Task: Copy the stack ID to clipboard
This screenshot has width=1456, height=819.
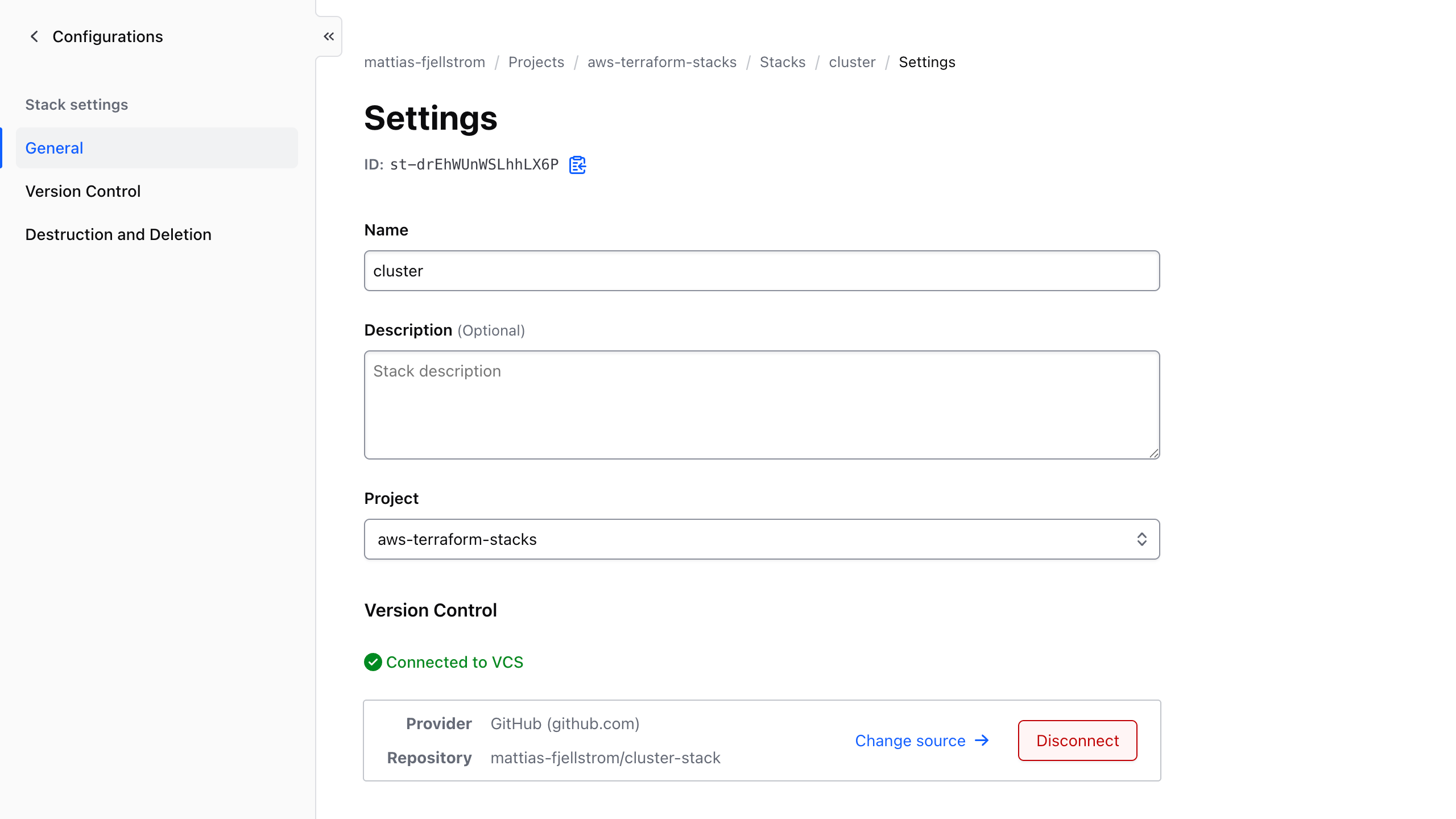Action: (x=577, y=165)
